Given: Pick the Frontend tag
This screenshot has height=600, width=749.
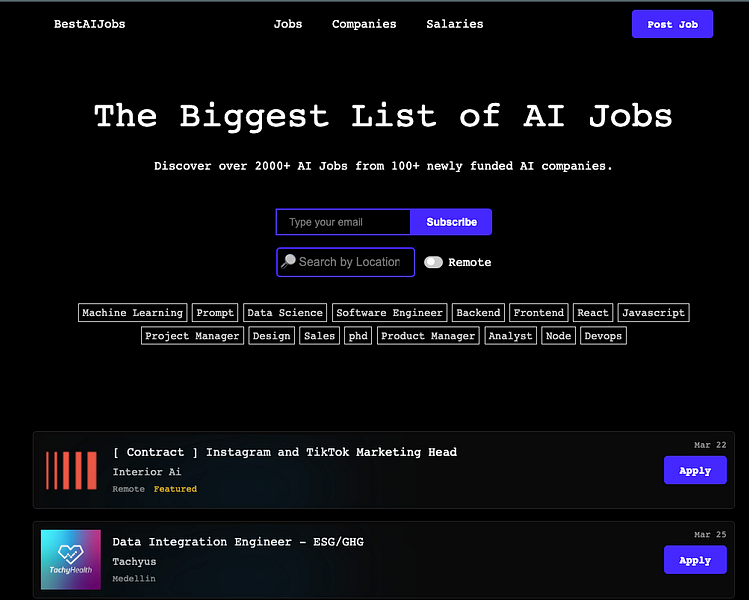Looking at the screenshot, I should point(538,312).
